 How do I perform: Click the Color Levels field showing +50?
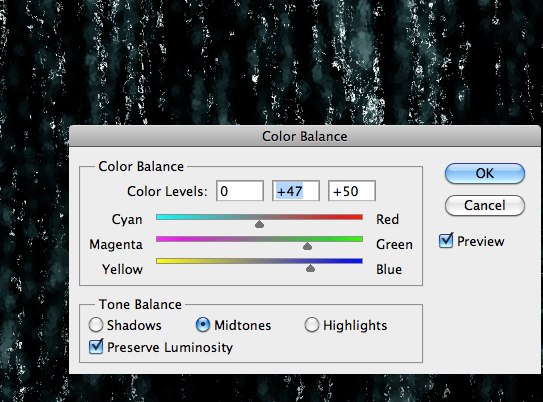(352, 190)
